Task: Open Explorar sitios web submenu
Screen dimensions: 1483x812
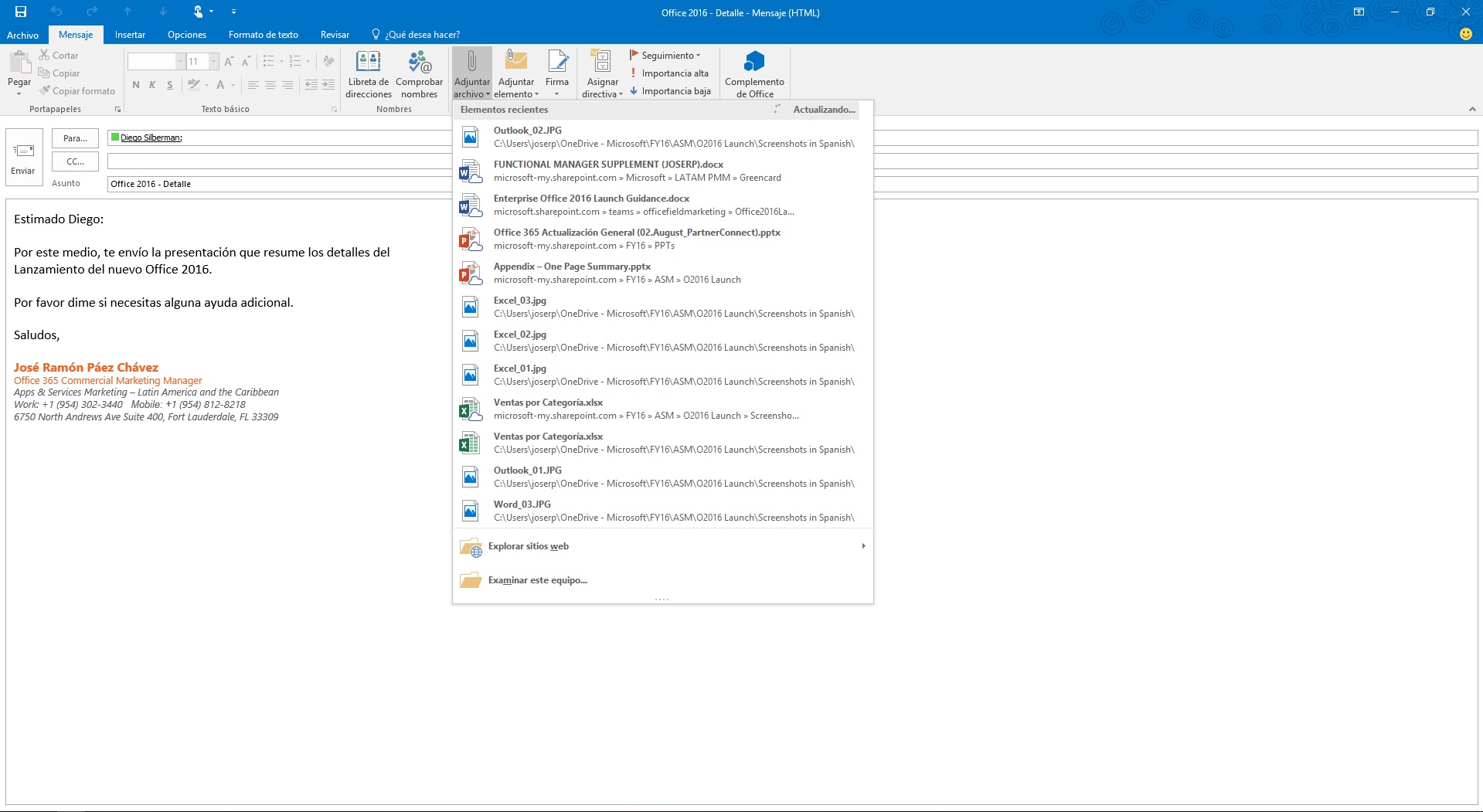Action: 663,546
